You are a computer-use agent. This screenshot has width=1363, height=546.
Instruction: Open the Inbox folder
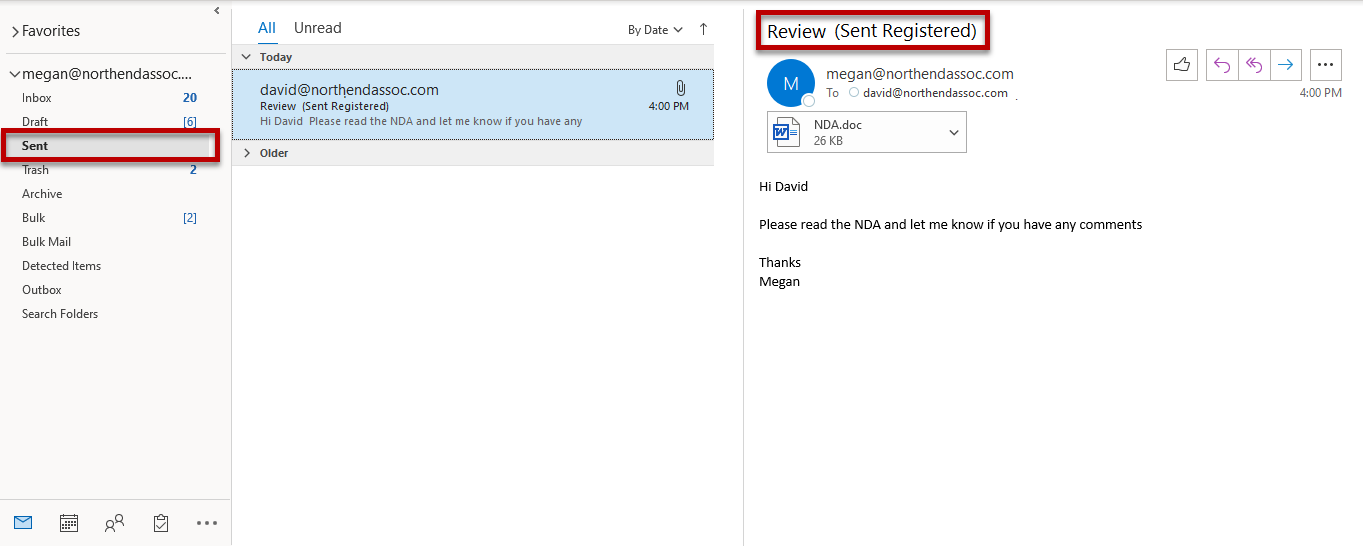coord(37,98)
